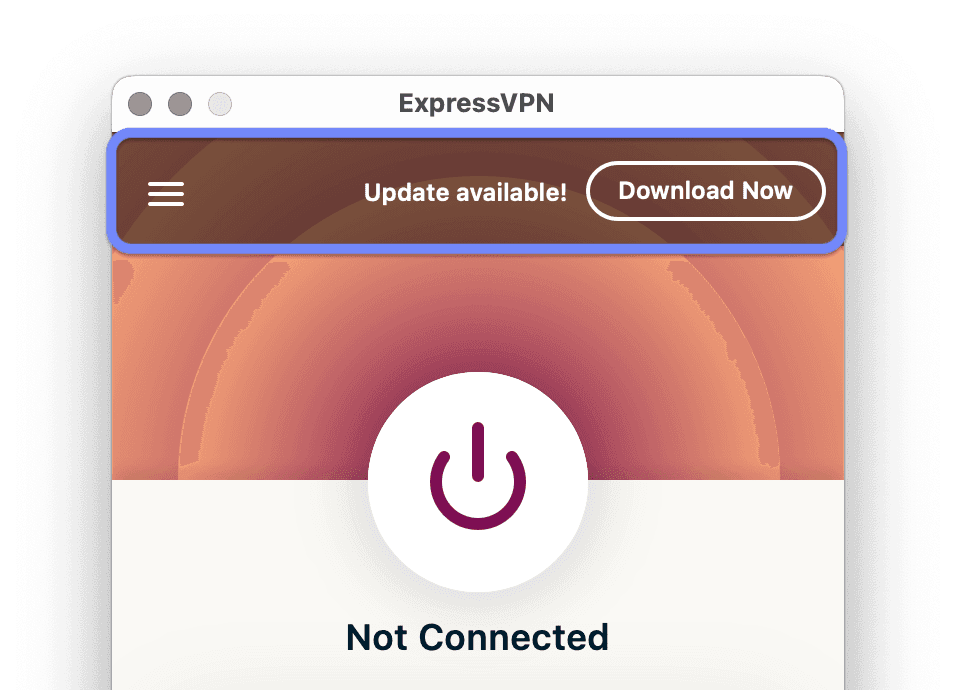Close the ExpressVPN window

coord(140,104)
